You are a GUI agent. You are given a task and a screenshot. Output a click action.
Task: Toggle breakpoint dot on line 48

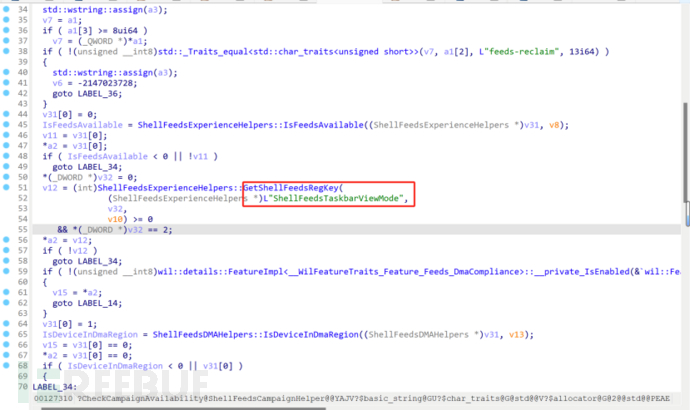click(x=6, y=156)
